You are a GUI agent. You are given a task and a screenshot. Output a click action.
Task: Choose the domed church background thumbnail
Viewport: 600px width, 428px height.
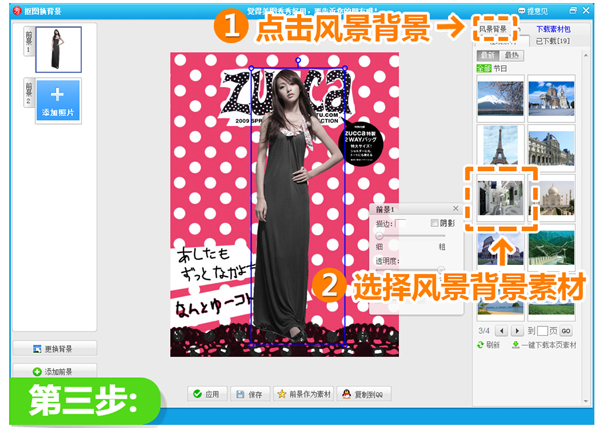click(551, 98)
